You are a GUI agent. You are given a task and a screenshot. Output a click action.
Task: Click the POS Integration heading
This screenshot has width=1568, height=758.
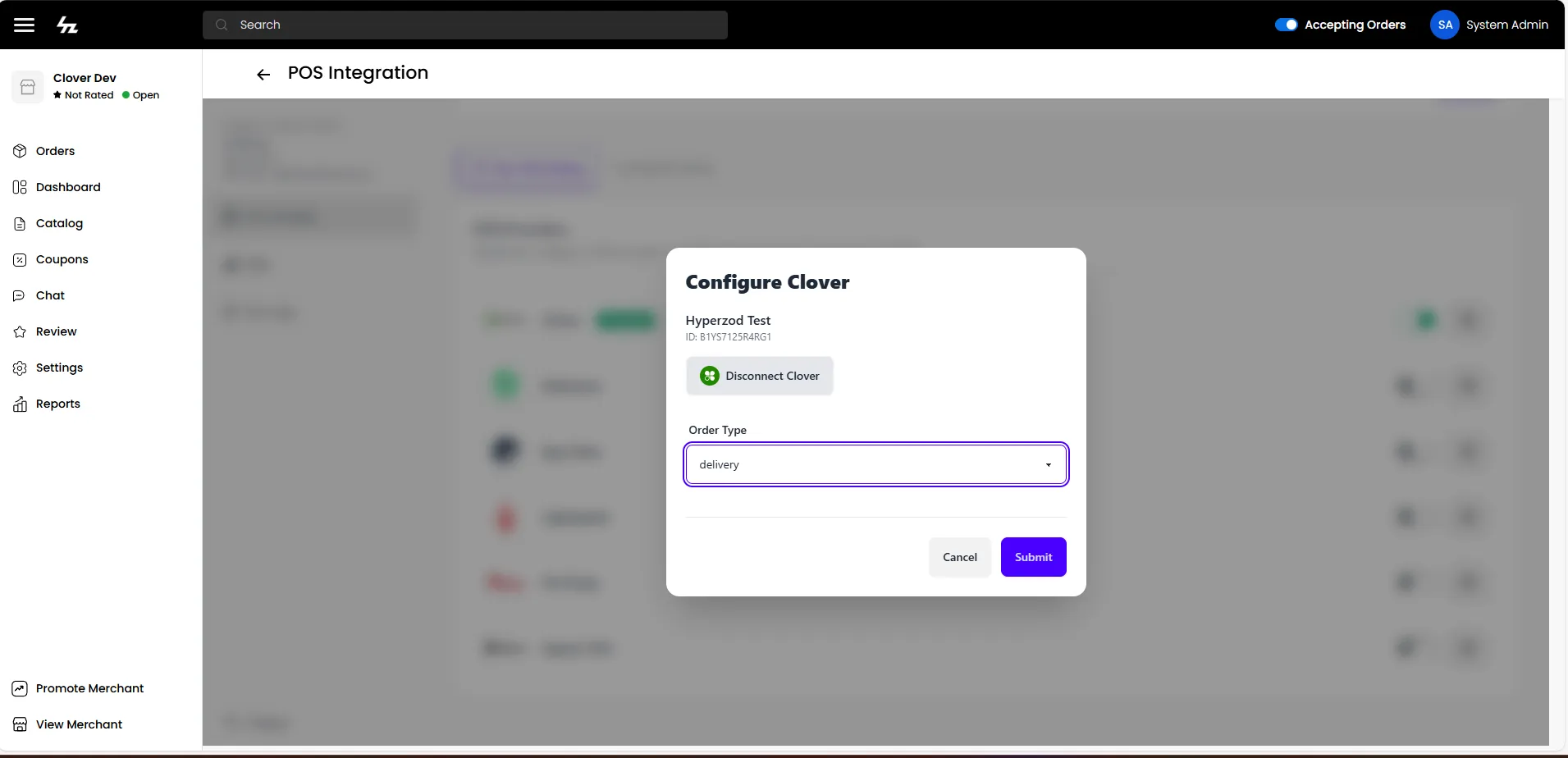point(358,73)
